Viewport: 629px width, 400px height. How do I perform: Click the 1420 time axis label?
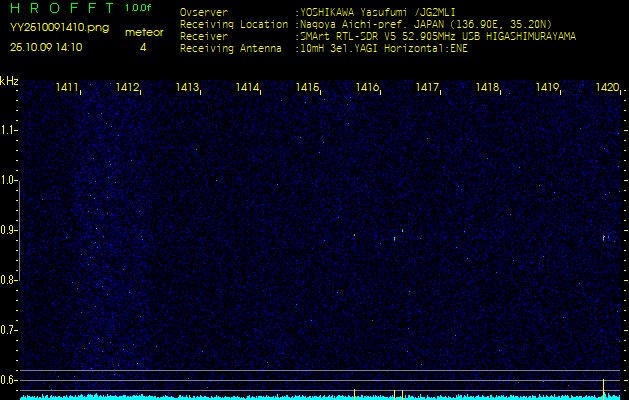607,87
